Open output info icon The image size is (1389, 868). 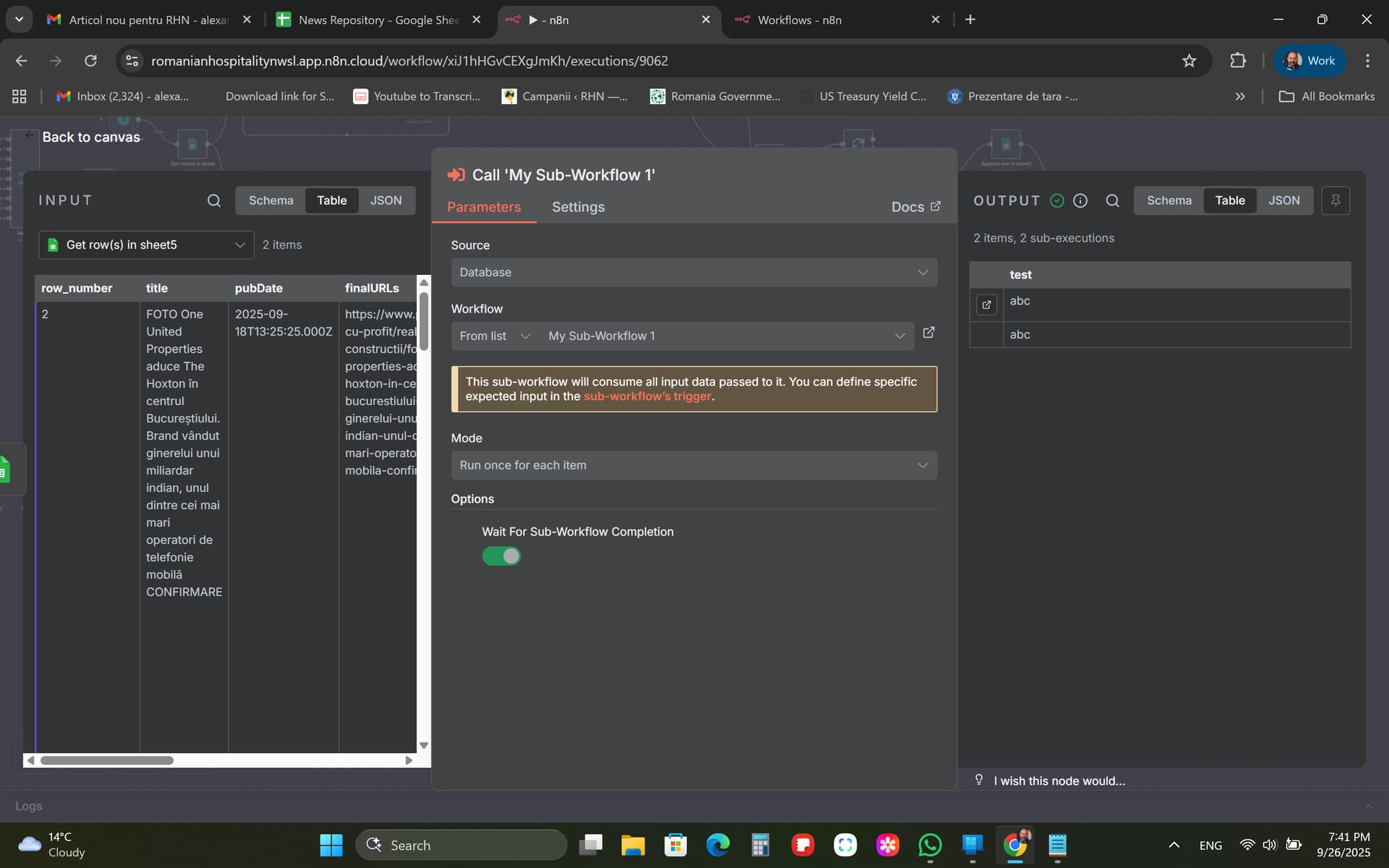1080,200
